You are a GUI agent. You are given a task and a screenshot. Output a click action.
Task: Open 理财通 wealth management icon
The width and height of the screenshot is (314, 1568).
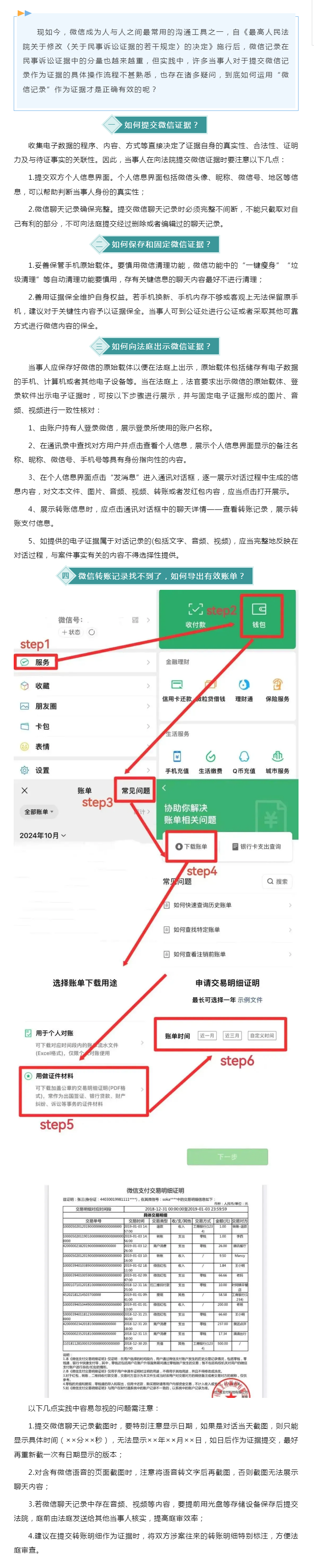(244, 684)
